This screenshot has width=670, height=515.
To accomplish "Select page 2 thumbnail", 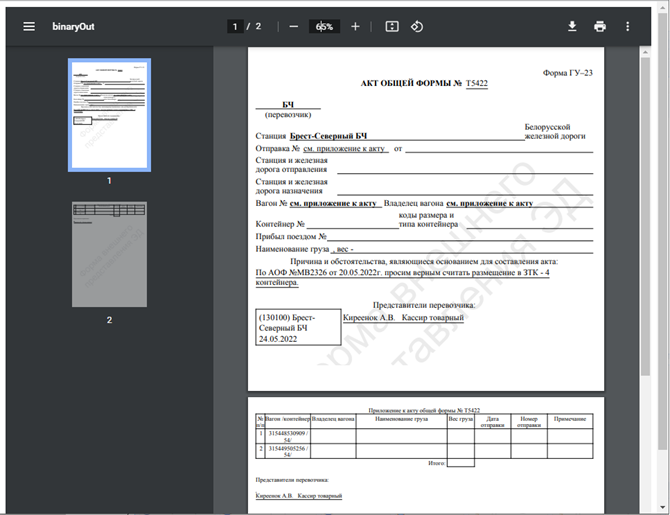I will [109, 254].
